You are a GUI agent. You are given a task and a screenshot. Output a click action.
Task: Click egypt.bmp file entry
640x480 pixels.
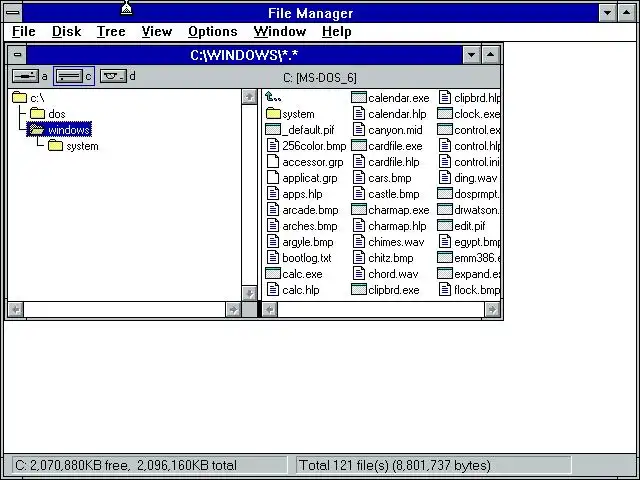click(469, 242)
